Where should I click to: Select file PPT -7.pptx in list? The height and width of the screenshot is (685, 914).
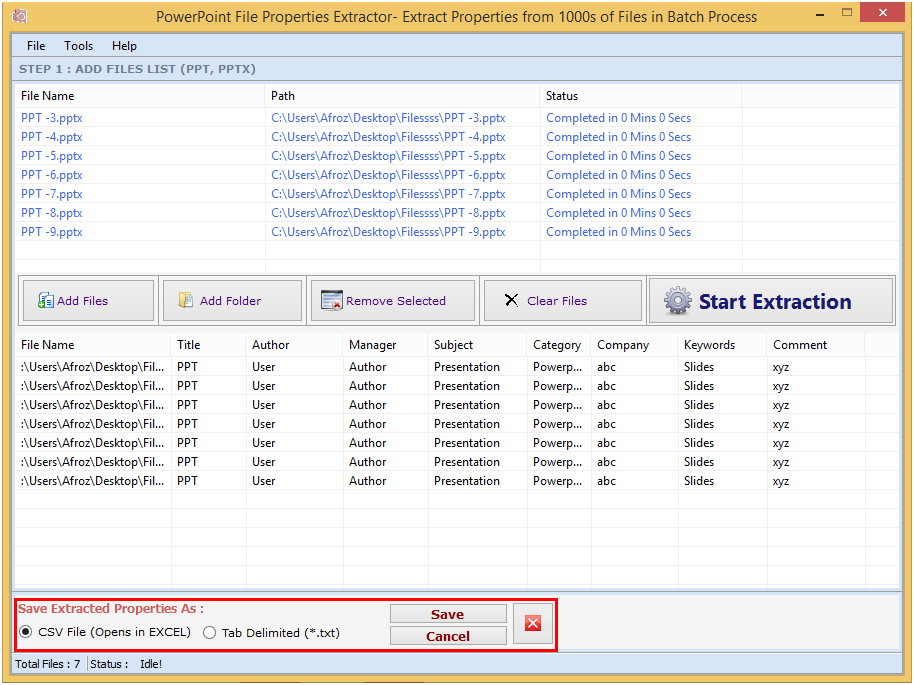pyautogui.click(x=52, y=194)
